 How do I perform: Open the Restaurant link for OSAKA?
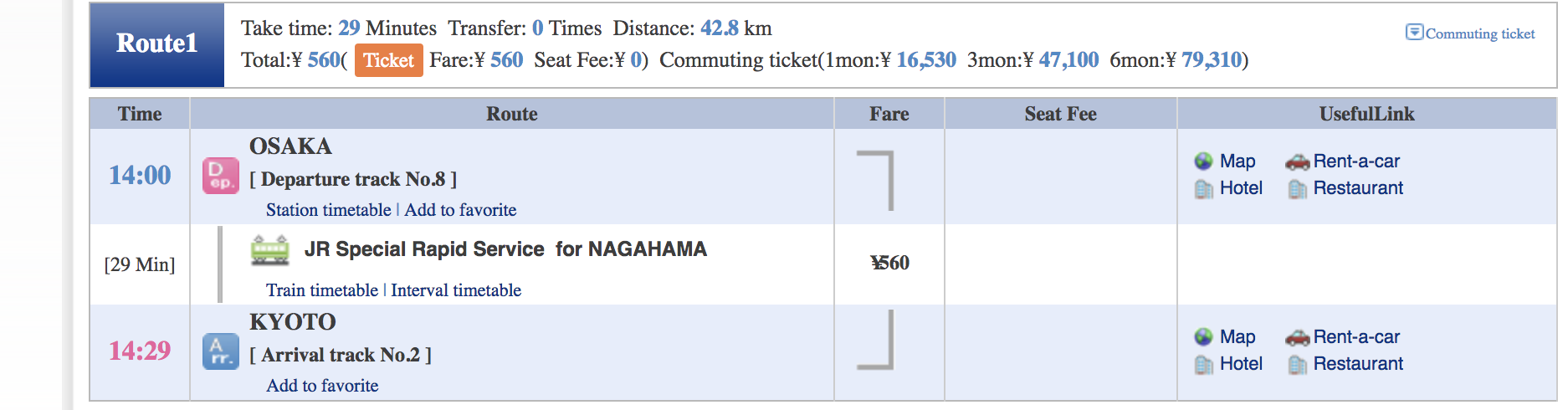[x=1358, y=188]
